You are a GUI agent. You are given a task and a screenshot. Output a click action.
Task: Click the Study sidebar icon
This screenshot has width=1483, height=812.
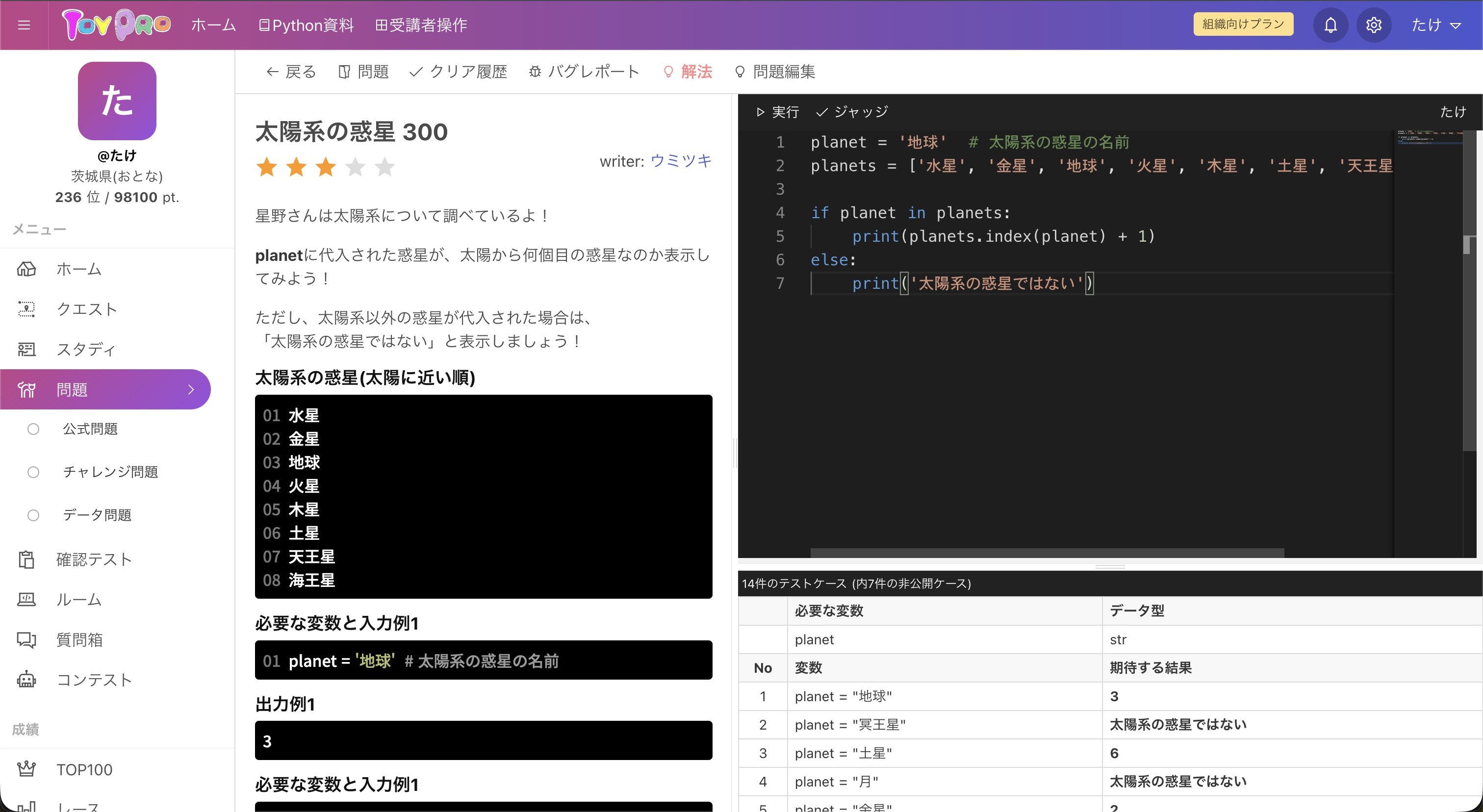point(26,349)
